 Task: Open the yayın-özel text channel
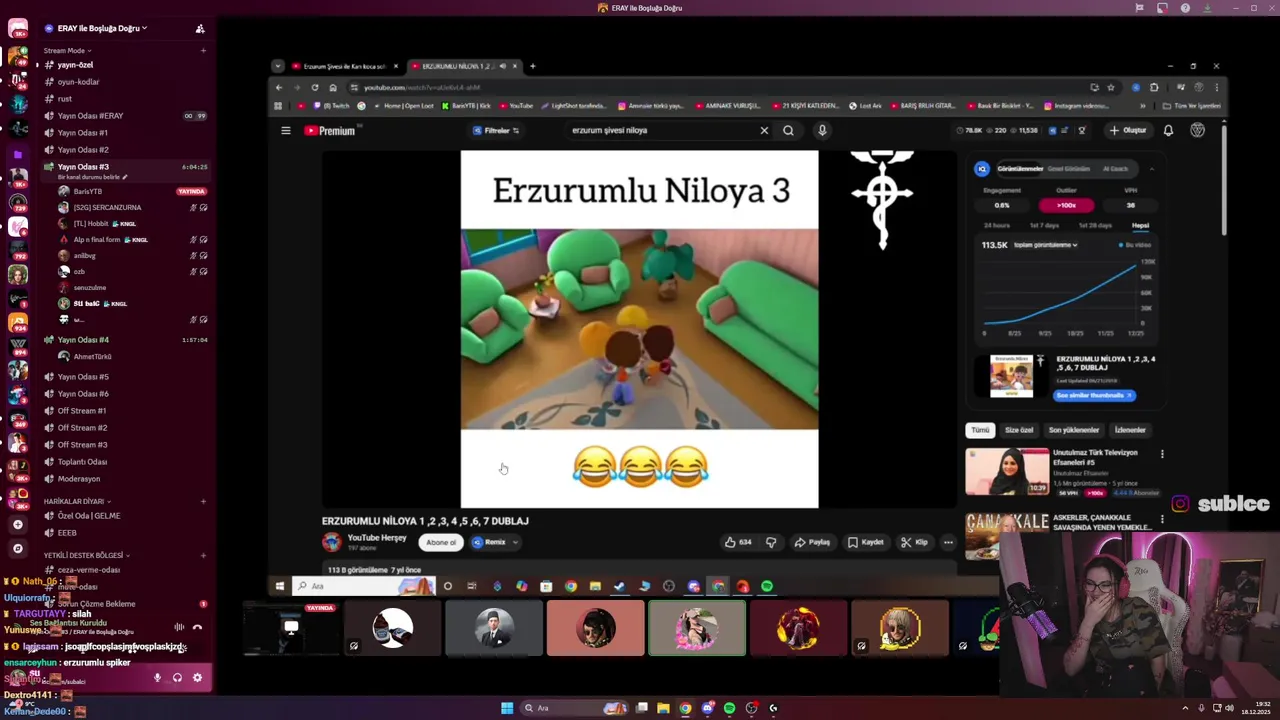75,65
